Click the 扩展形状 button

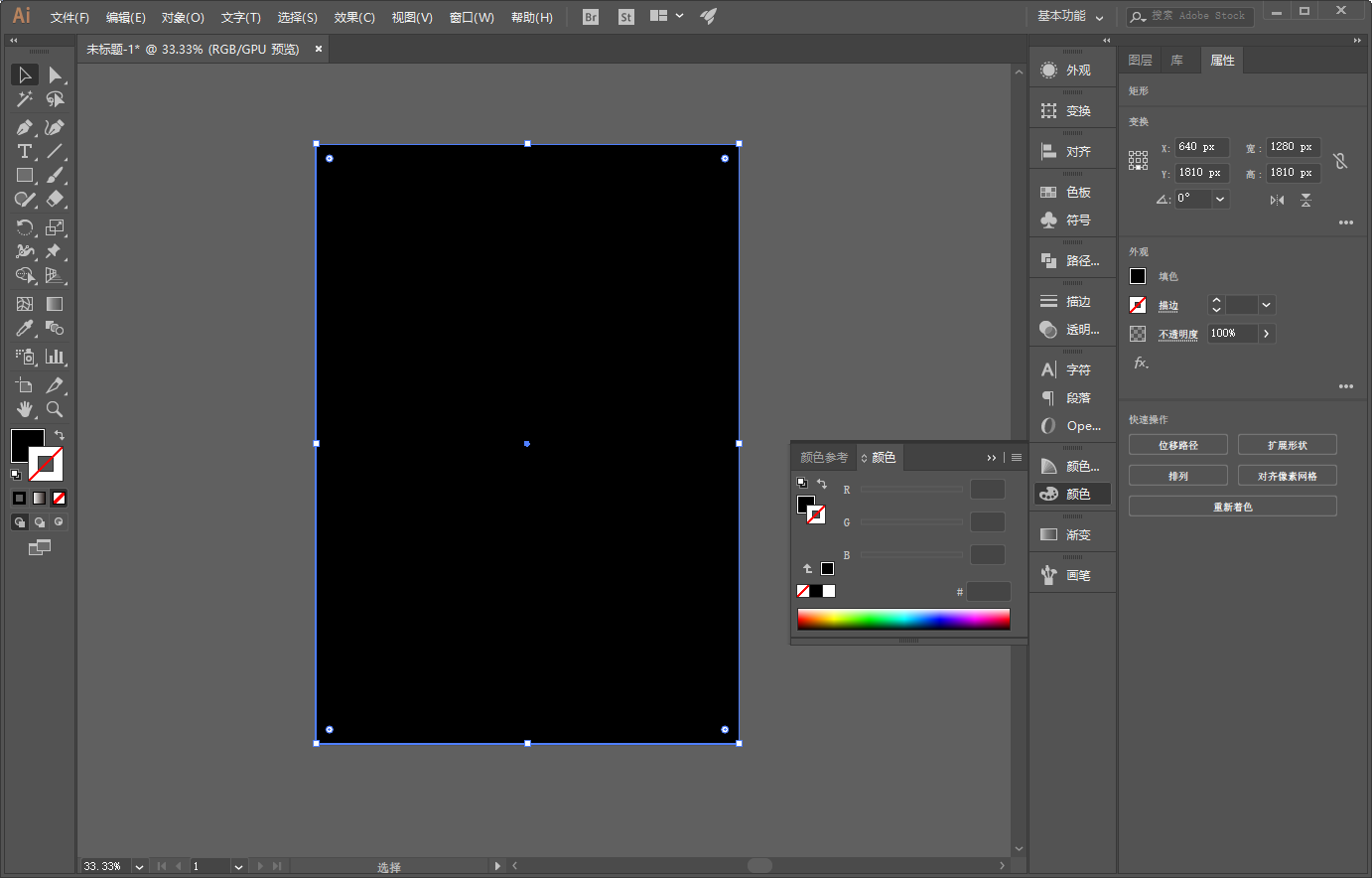pyautogui.click(x=1287, y=445)
